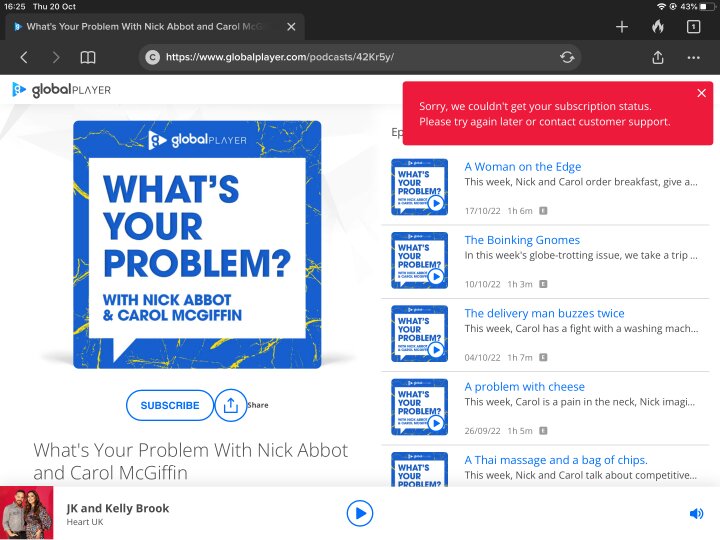The image size is (720, 540).
Task: Open the three-dot browser menu
Action: [693, 58]
